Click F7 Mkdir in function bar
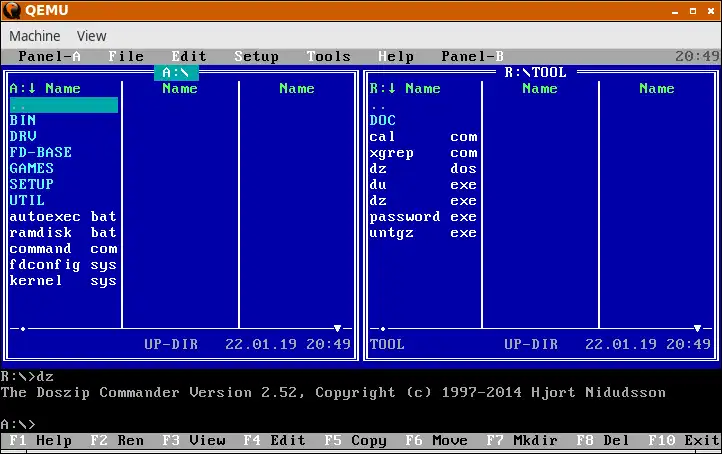This screenshot has width=722, height=454. 522,441
